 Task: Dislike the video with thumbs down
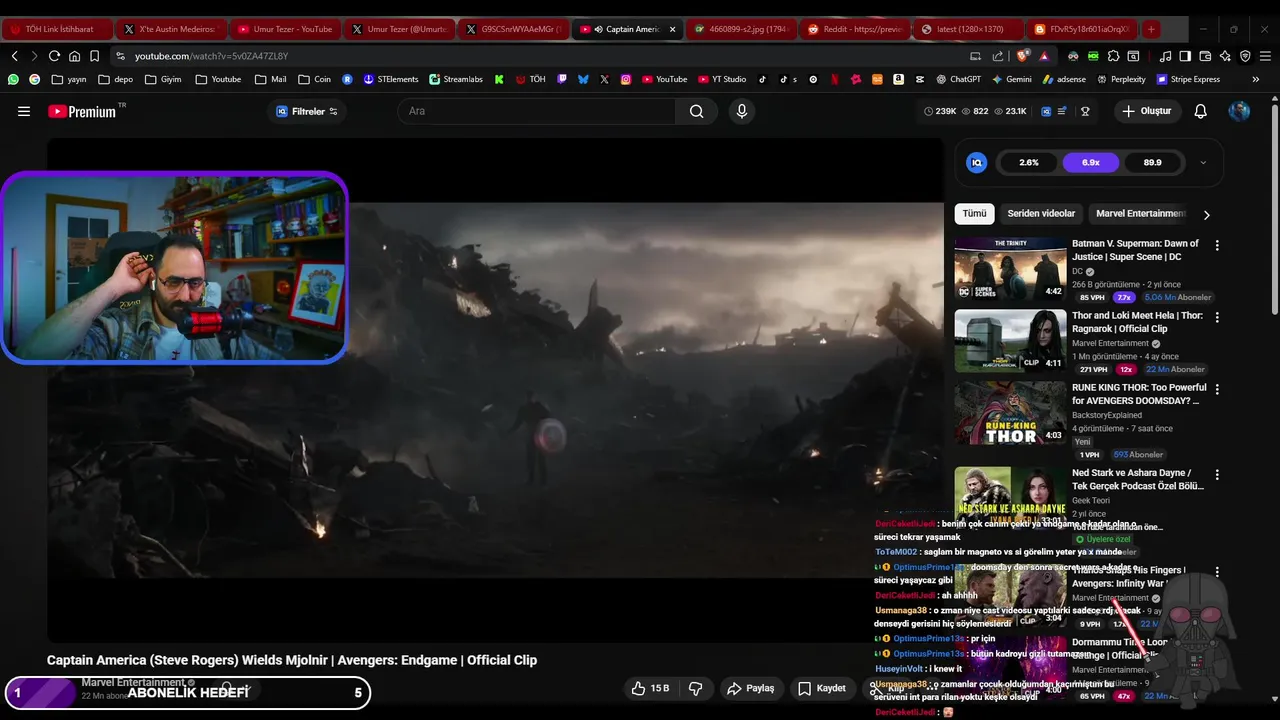pos(695,688)
